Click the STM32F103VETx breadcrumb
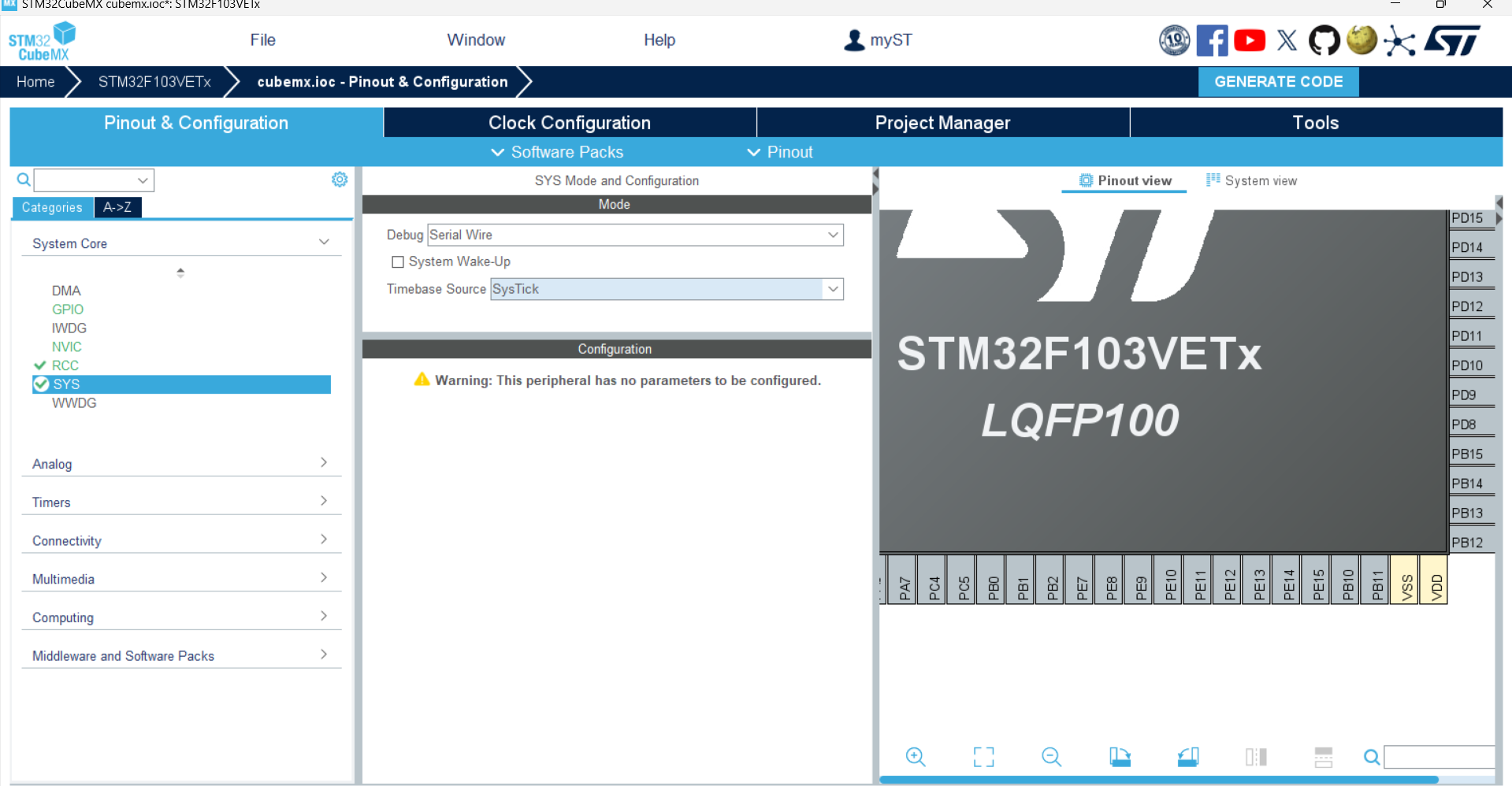This screenshot has height=786, width=1512. (x=154, y=82)
